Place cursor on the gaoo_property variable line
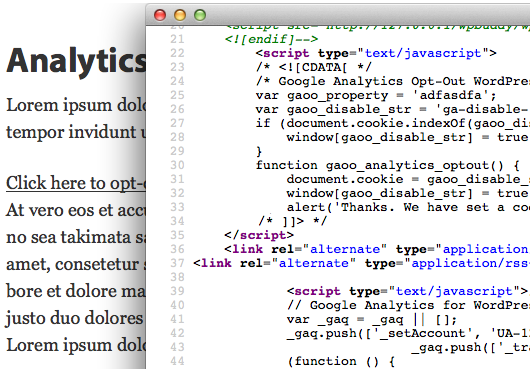 click(376, 96)
